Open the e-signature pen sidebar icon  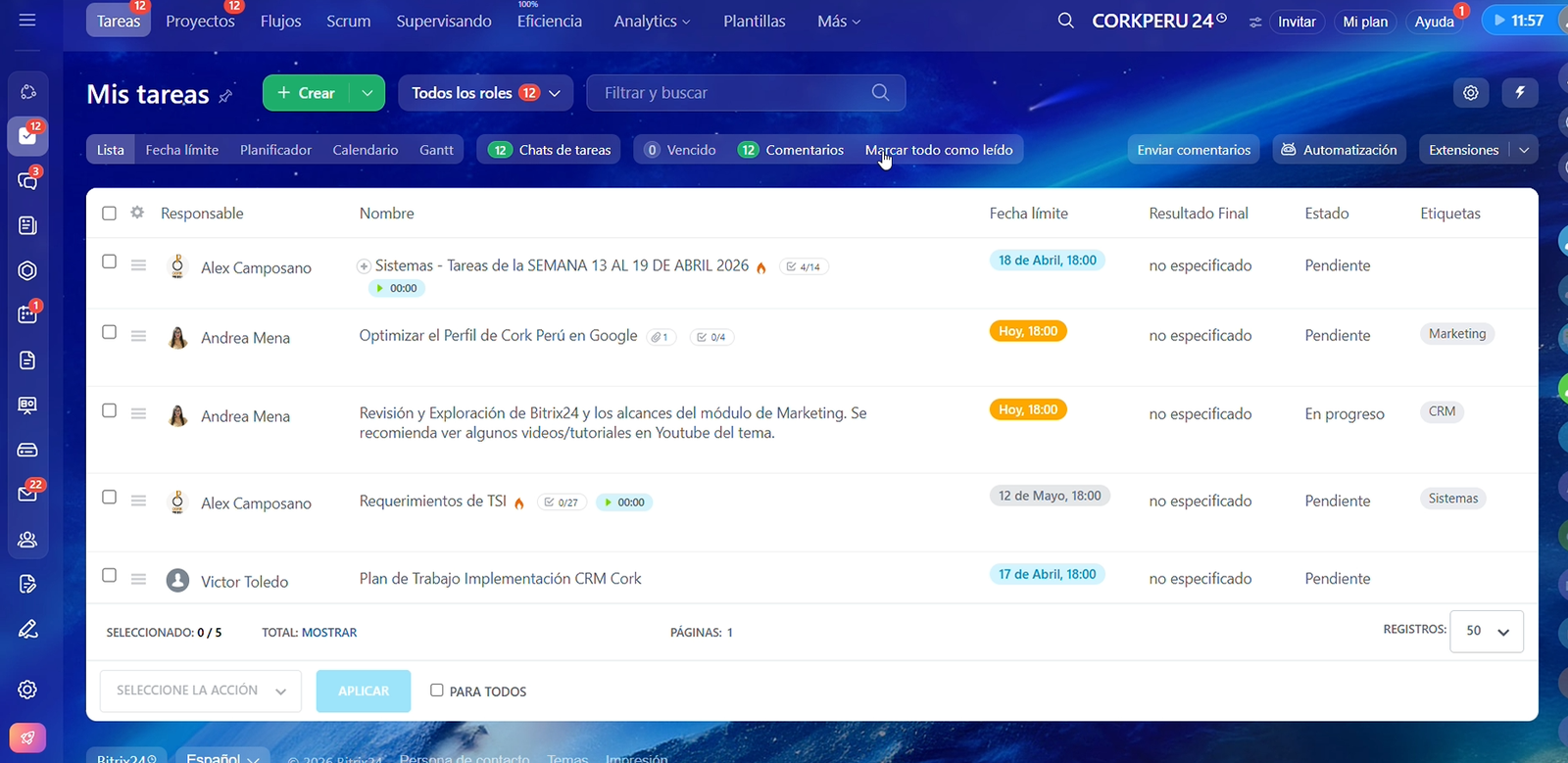[27, 629]
